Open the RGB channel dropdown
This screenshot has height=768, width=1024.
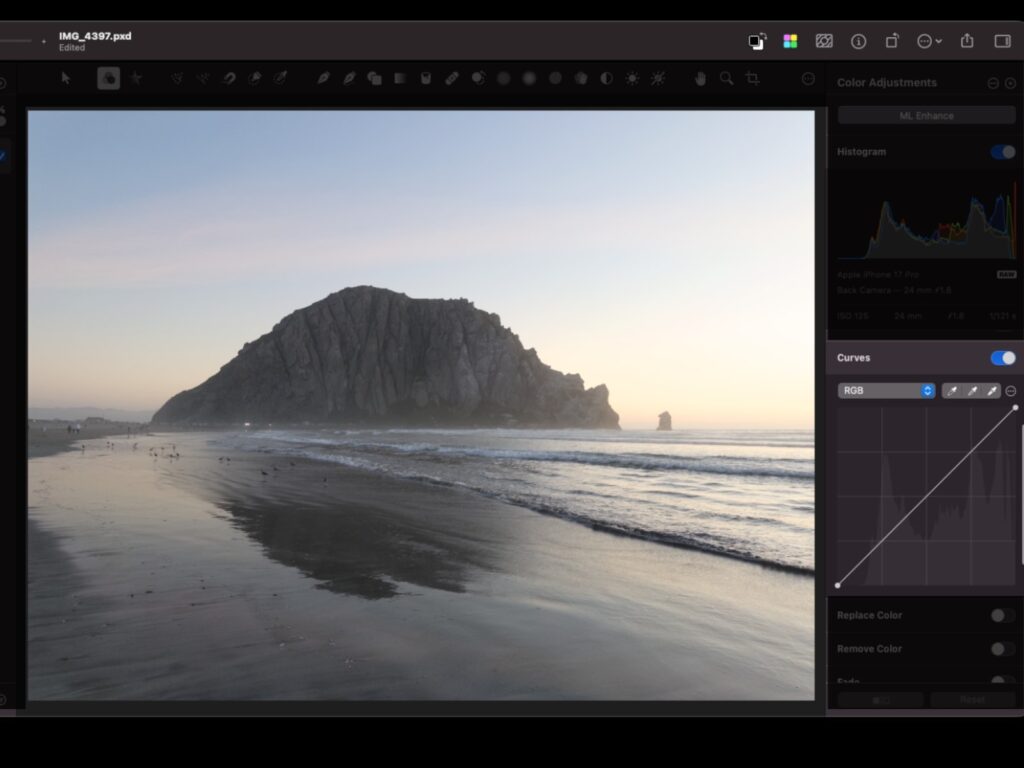pyautogui.click(x=886, y=391)
